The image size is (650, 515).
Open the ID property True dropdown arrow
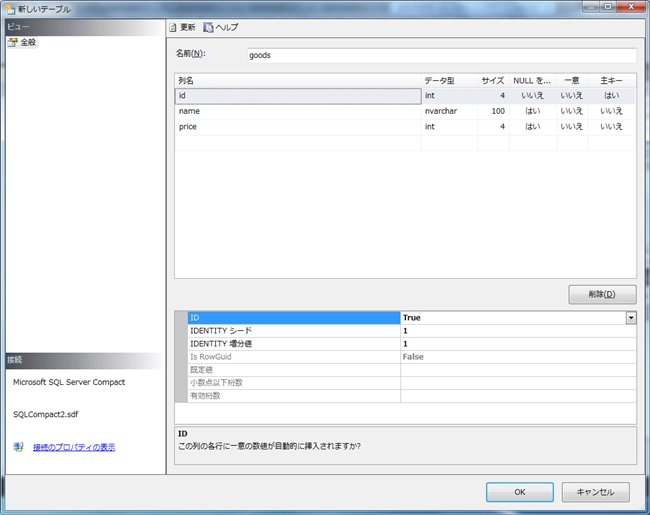pos(631,318)
